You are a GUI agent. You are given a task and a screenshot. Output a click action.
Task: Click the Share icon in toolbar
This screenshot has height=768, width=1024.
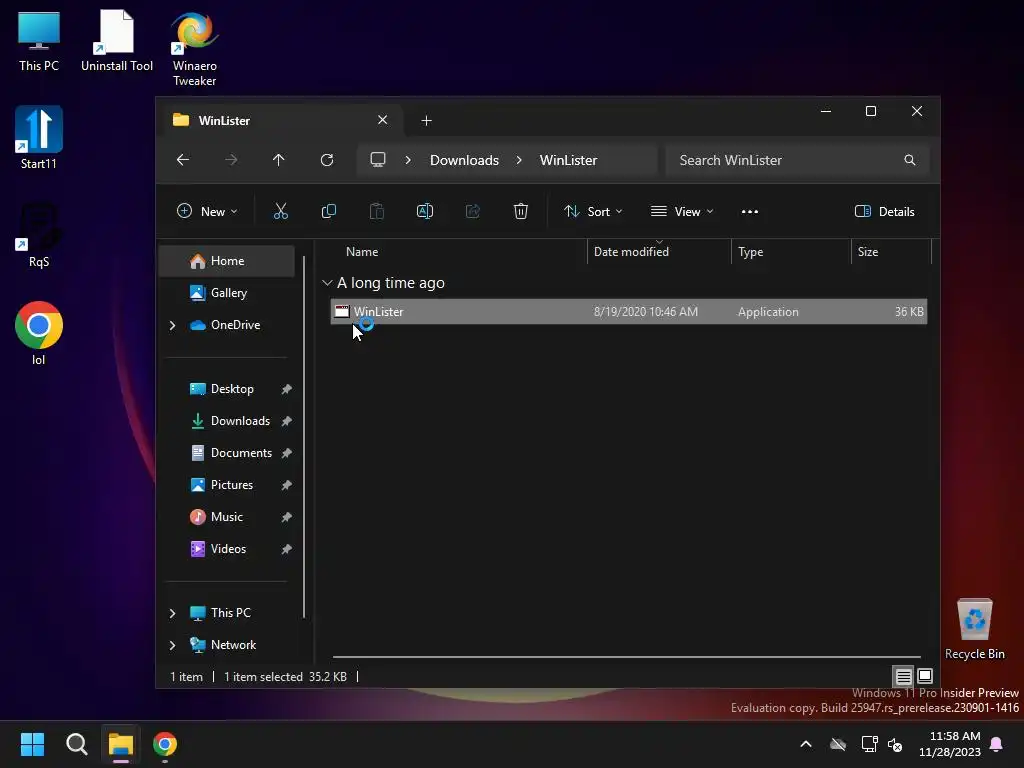pos(473,211)
